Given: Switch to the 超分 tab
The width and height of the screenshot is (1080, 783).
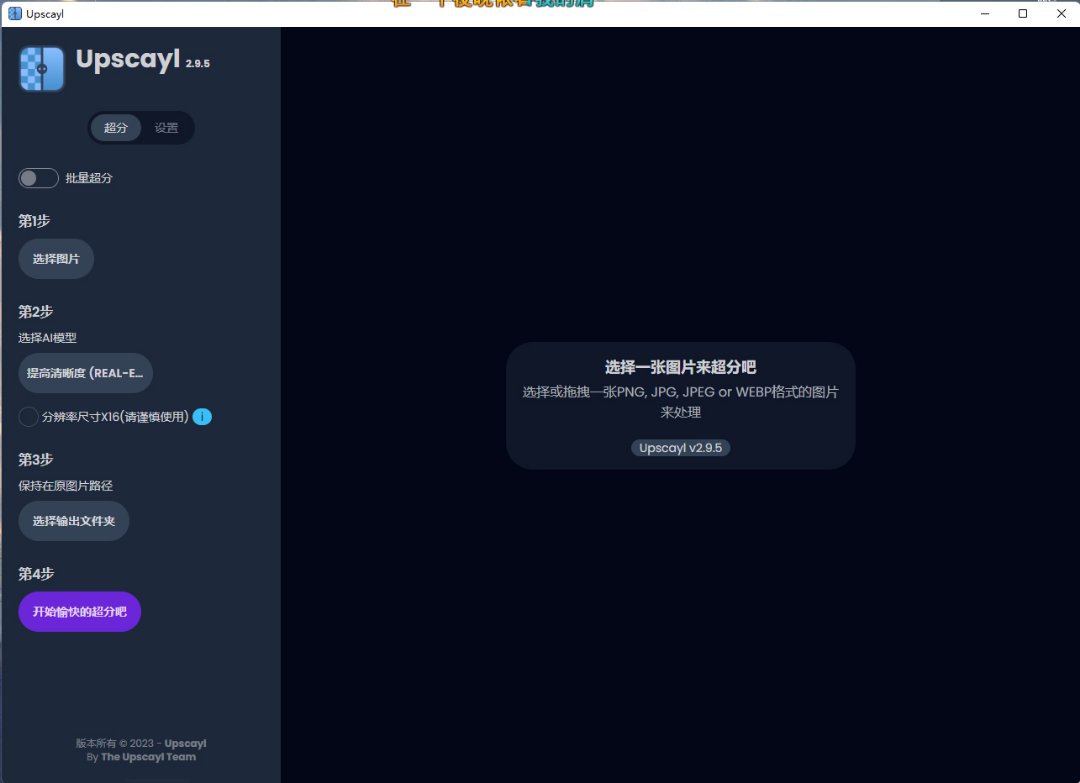Looking at the screenshot, I should pyautogui.click(x=116, y=128).
